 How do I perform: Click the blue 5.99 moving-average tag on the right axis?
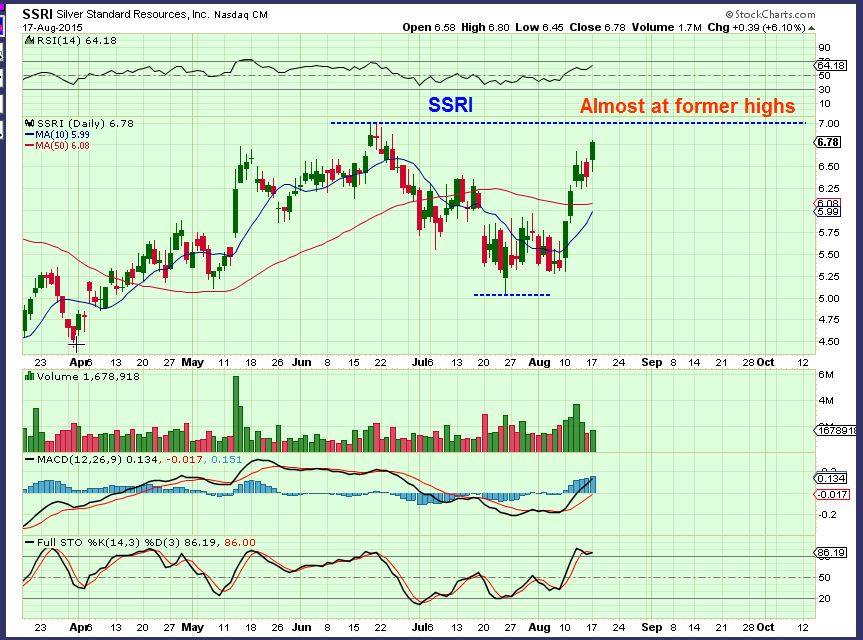tap(828, 212)
